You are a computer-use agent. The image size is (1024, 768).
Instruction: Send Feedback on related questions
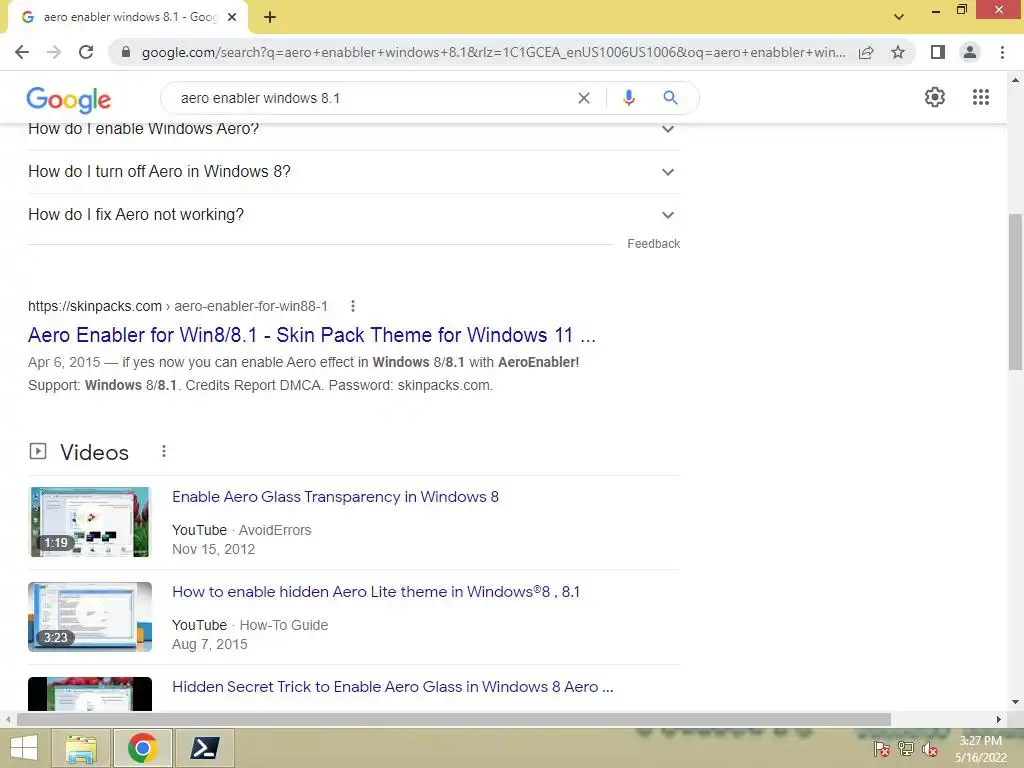point(653,244)
